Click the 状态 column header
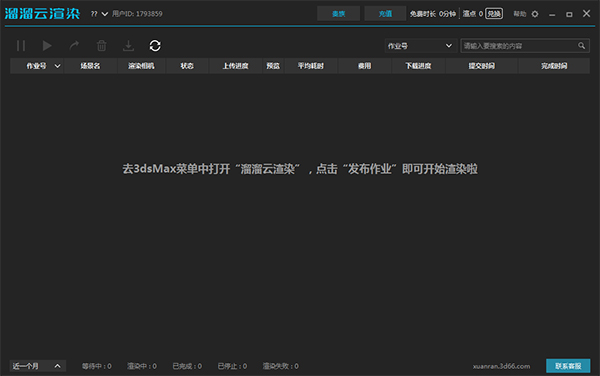 (187, 66)
